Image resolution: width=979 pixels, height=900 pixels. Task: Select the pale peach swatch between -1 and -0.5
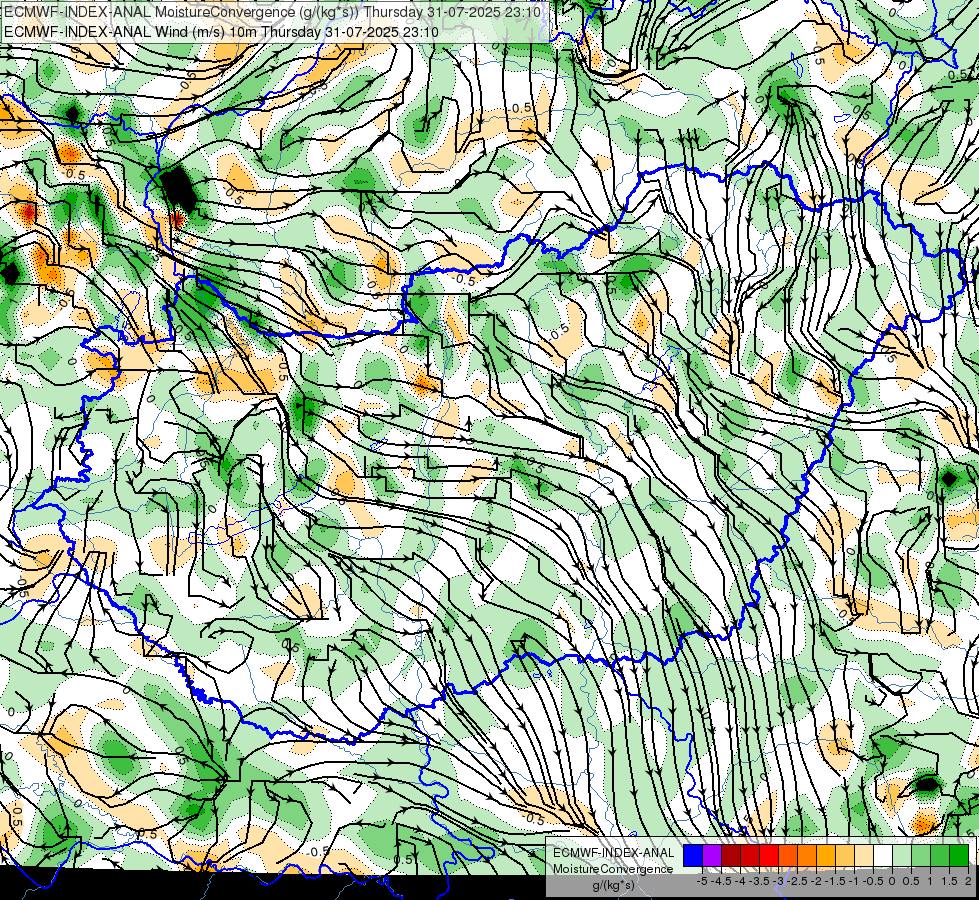tap(864, 856)
